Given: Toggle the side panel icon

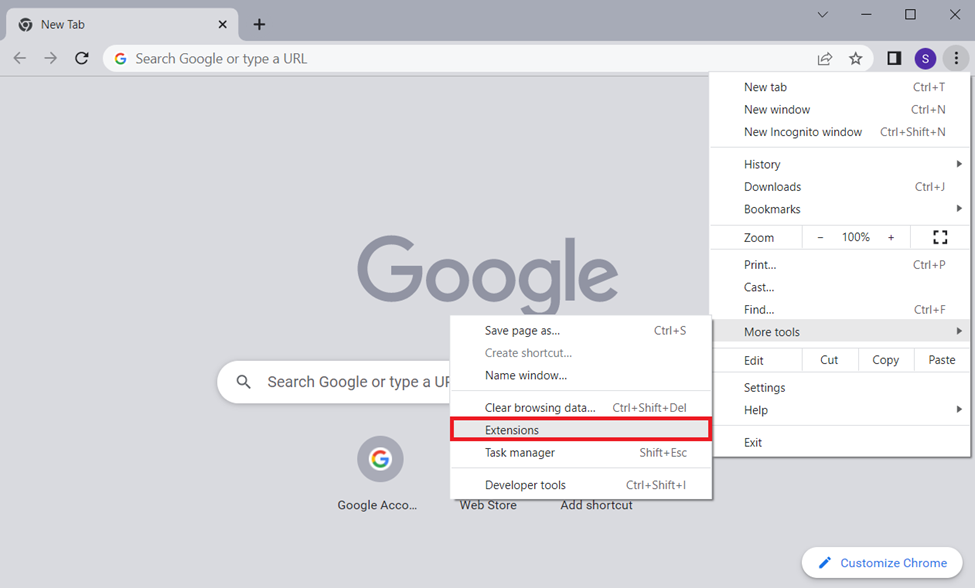Looking at the screenshot, I should (x=894, y=59).
